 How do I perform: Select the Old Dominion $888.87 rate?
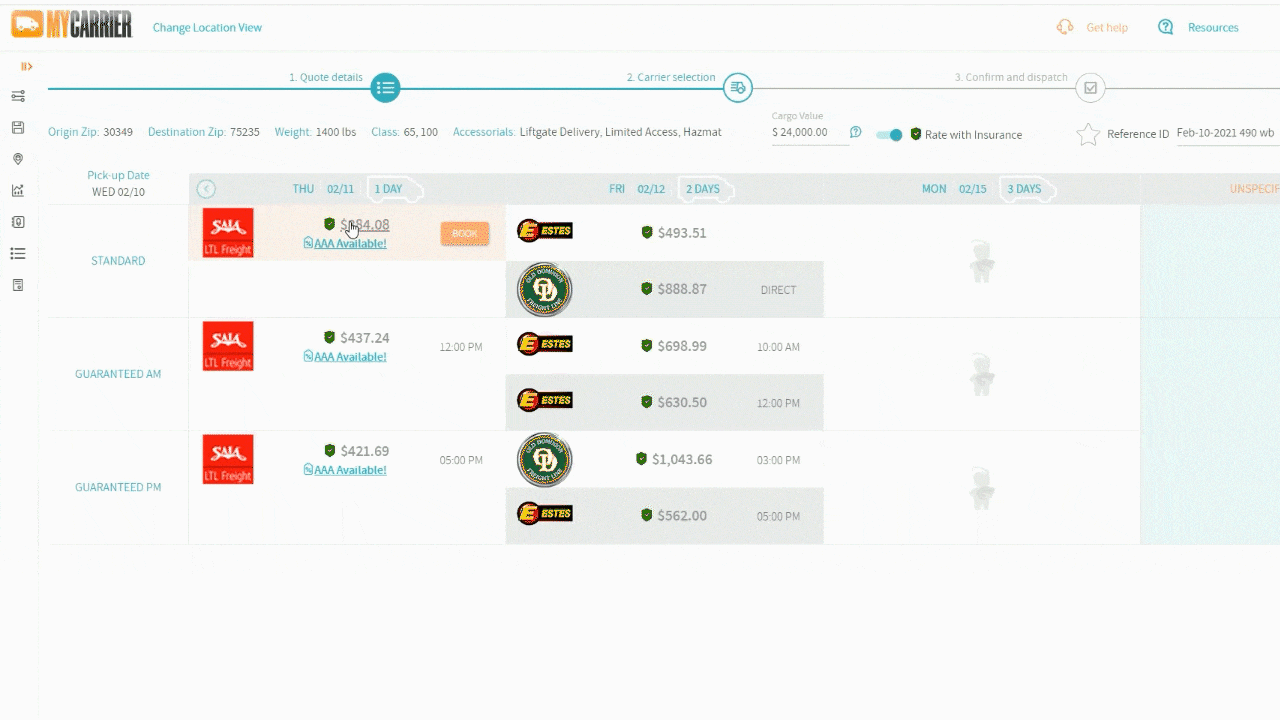(682, 289)
